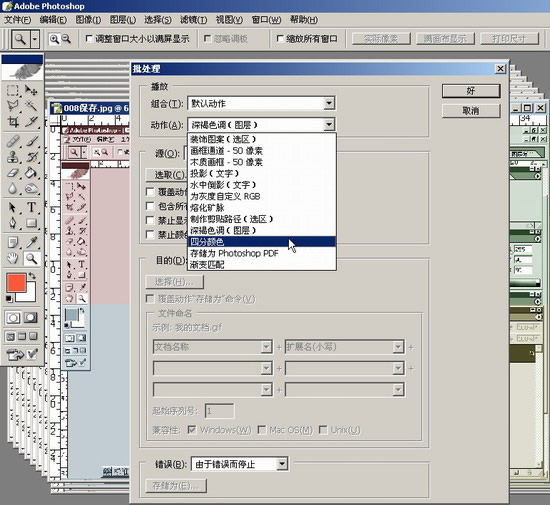Open the 扩展名(小写) naming dropdown
This screenshot has height=505, width=550.
pyautogui.click(x=398, y=347)
